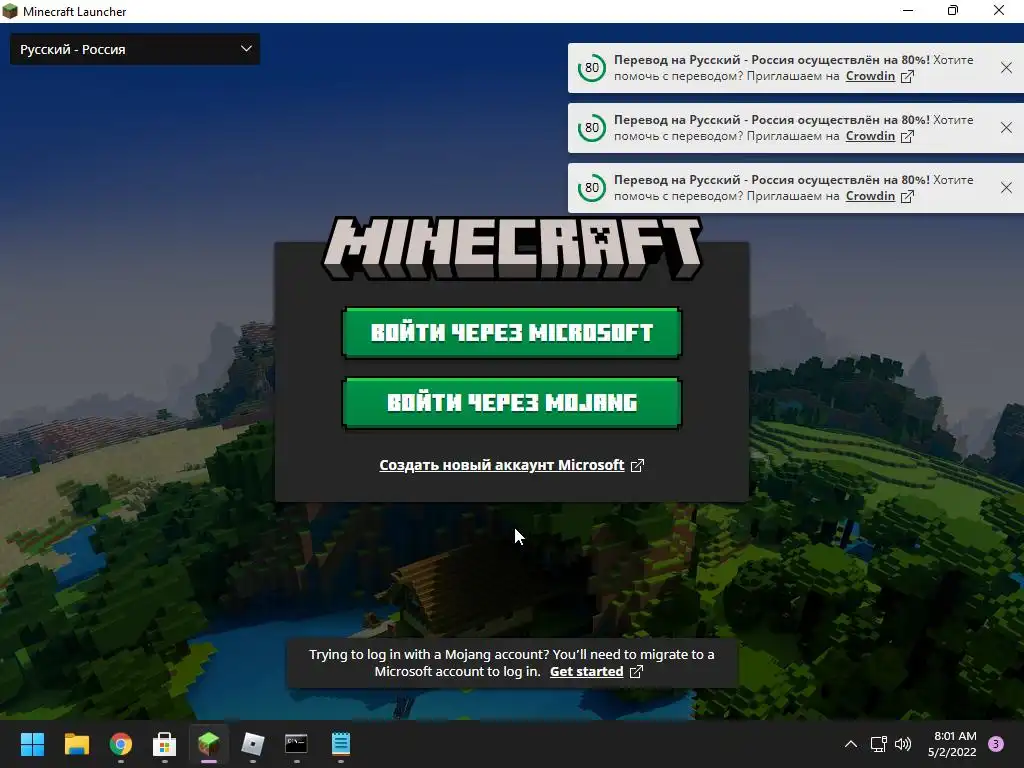Click the 80% progress circle in the middle notification
Screen dimensions: 1024x768
pos(592,128)
